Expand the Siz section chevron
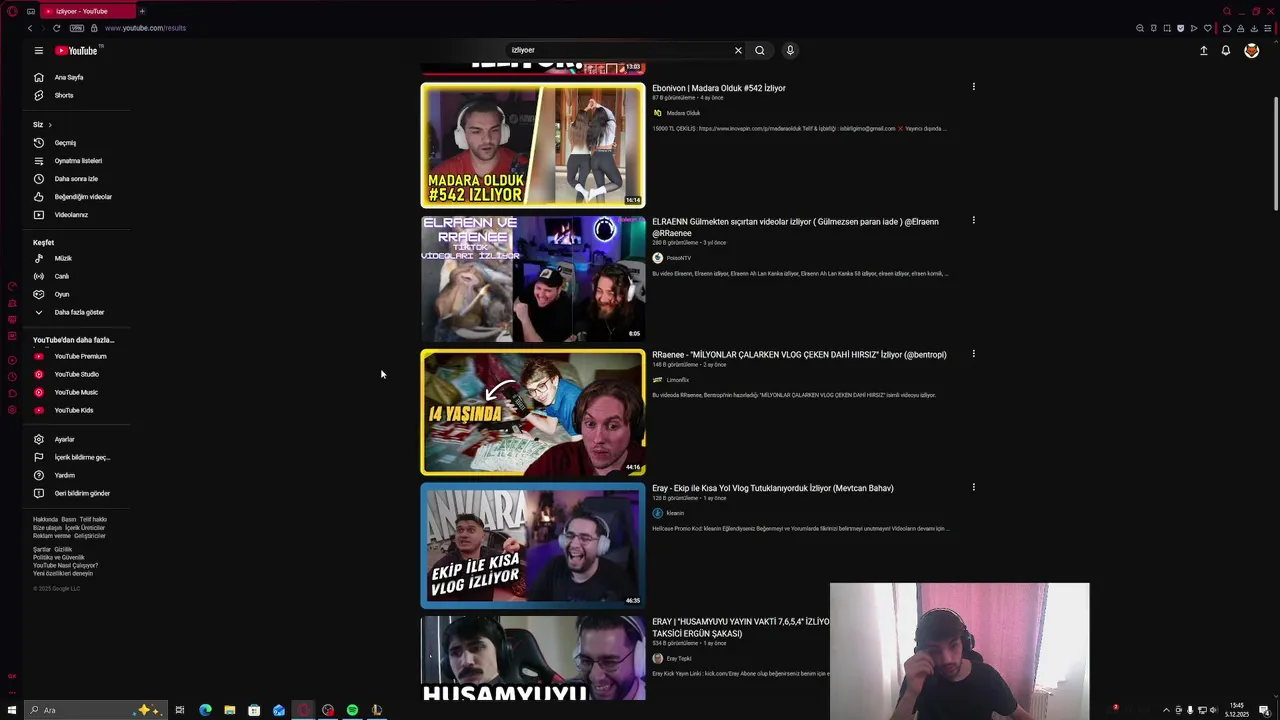 [49, 125]
